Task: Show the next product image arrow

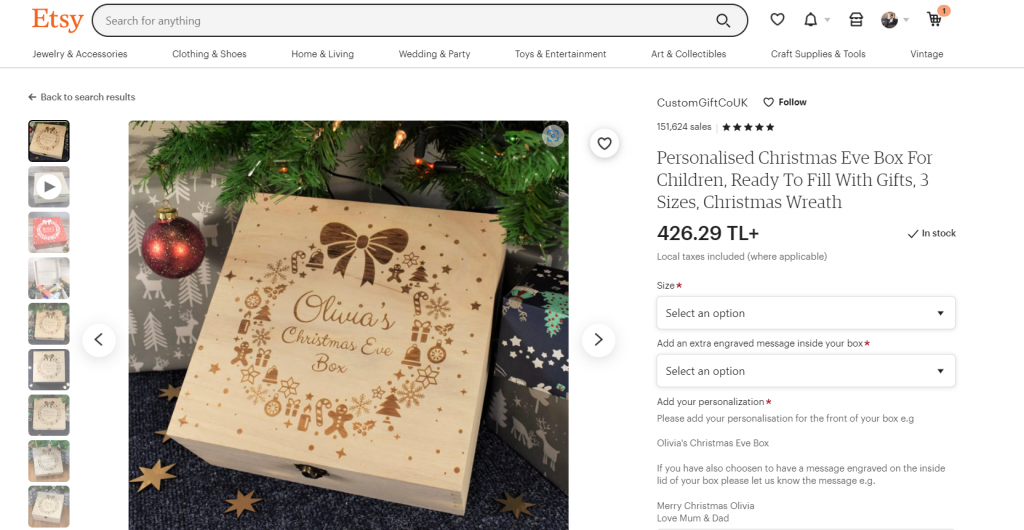Action: pos(598,339)
